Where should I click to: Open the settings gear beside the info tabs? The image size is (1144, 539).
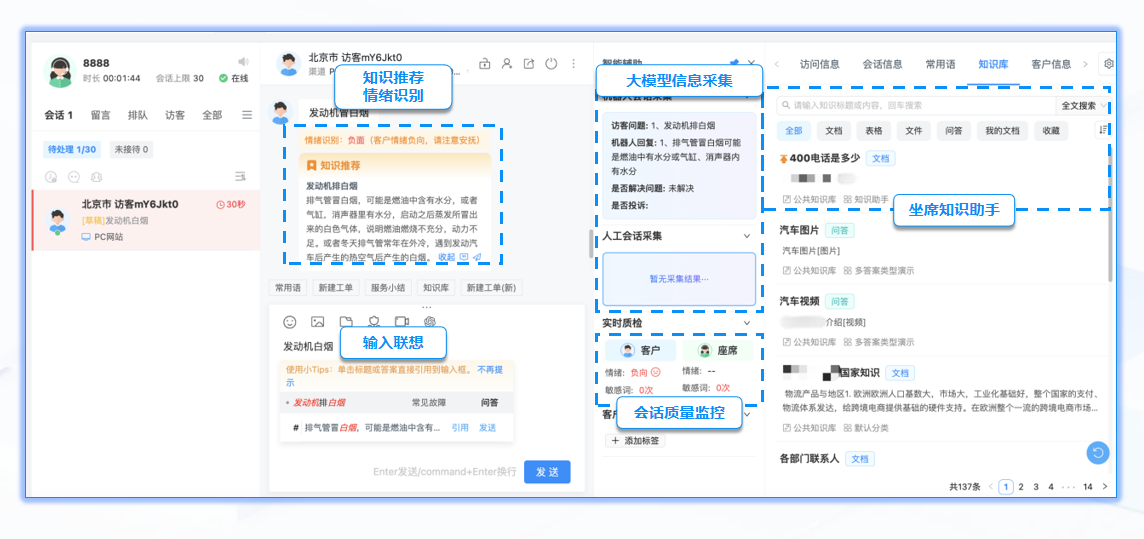pyautogui.click(x=1108, y=64)
